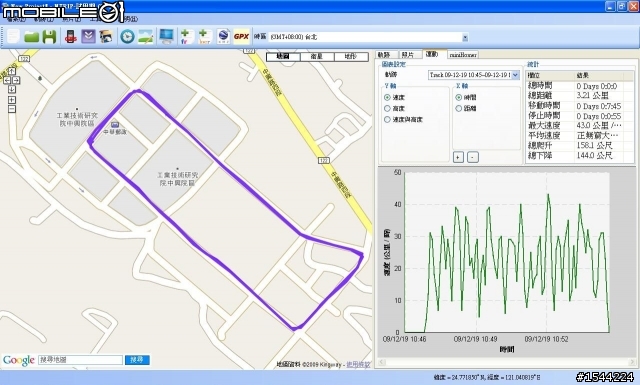Screen dimensions: 640x385
Task: Click the red GPS device icon in toolbar
Action: click(71, 37)
